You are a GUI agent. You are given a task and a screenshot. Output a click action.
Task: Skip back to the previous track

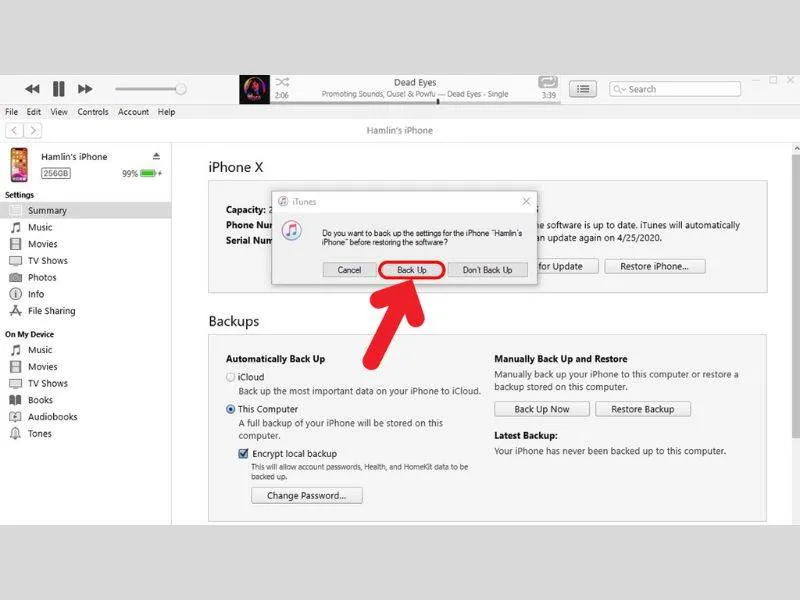coord(32,89)
